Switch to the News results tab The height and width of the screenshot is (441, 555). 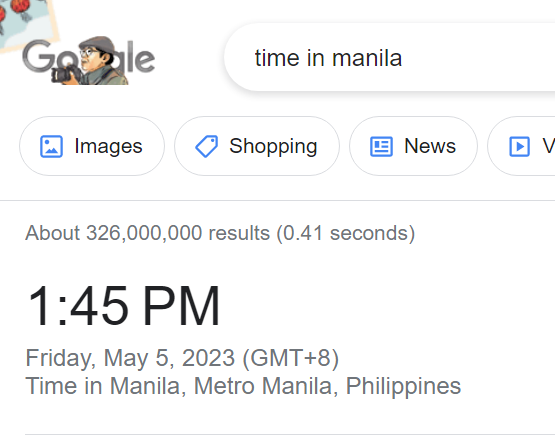click(x=413, y=146)
